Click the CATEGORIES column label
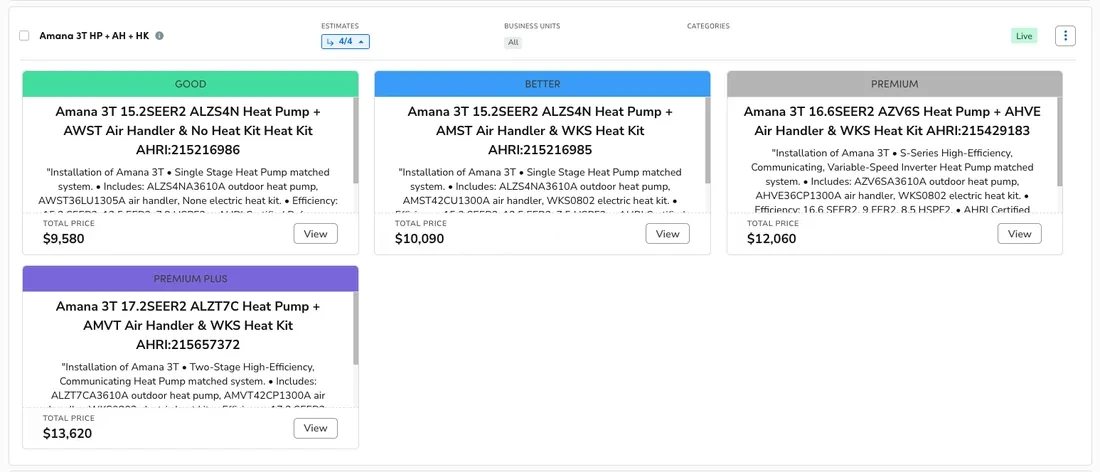Viewport: 1100px width, 472px height. point(708,26)
